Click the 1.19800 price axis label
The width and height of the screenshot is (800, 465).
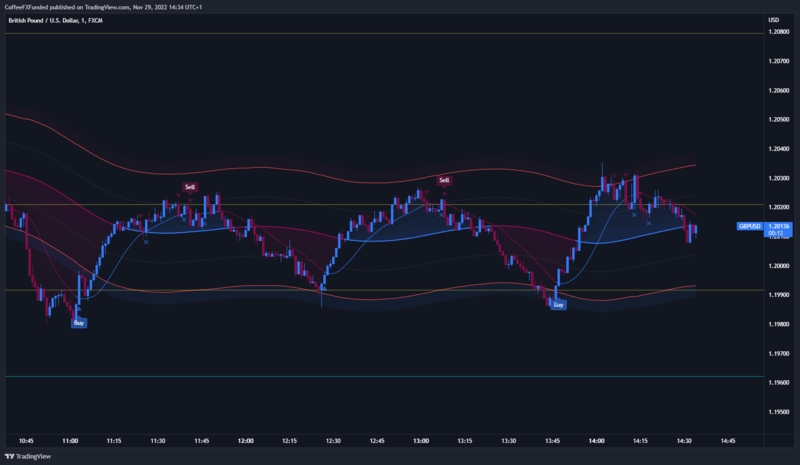[779, 324]
